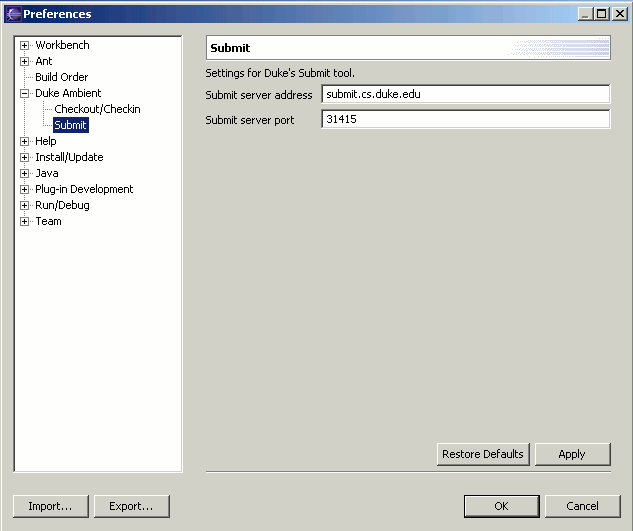Click 'Settings for Duke's Submit tool.' text

[280, 73]
